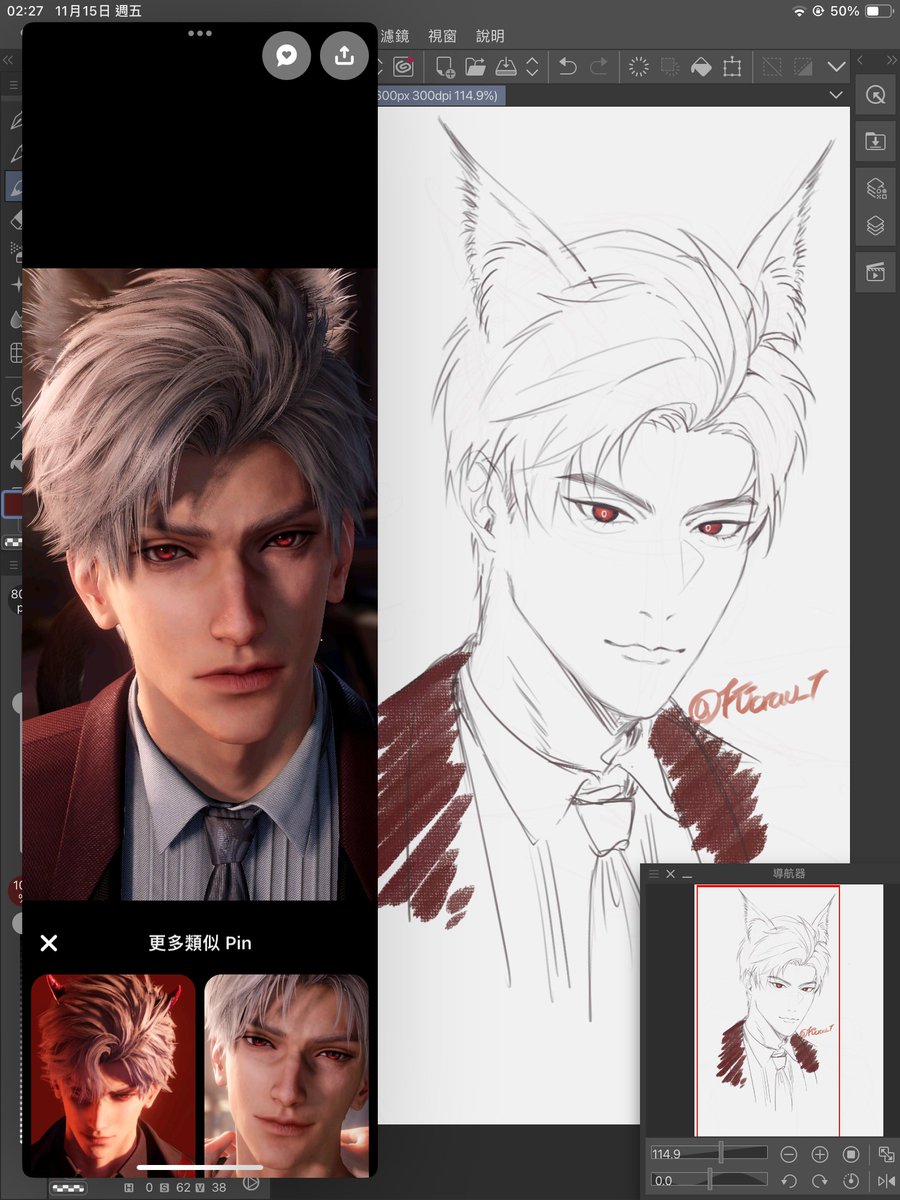Select the Pen tool at top
Viewport: 900px width, 1200px height.
[14, 121]
